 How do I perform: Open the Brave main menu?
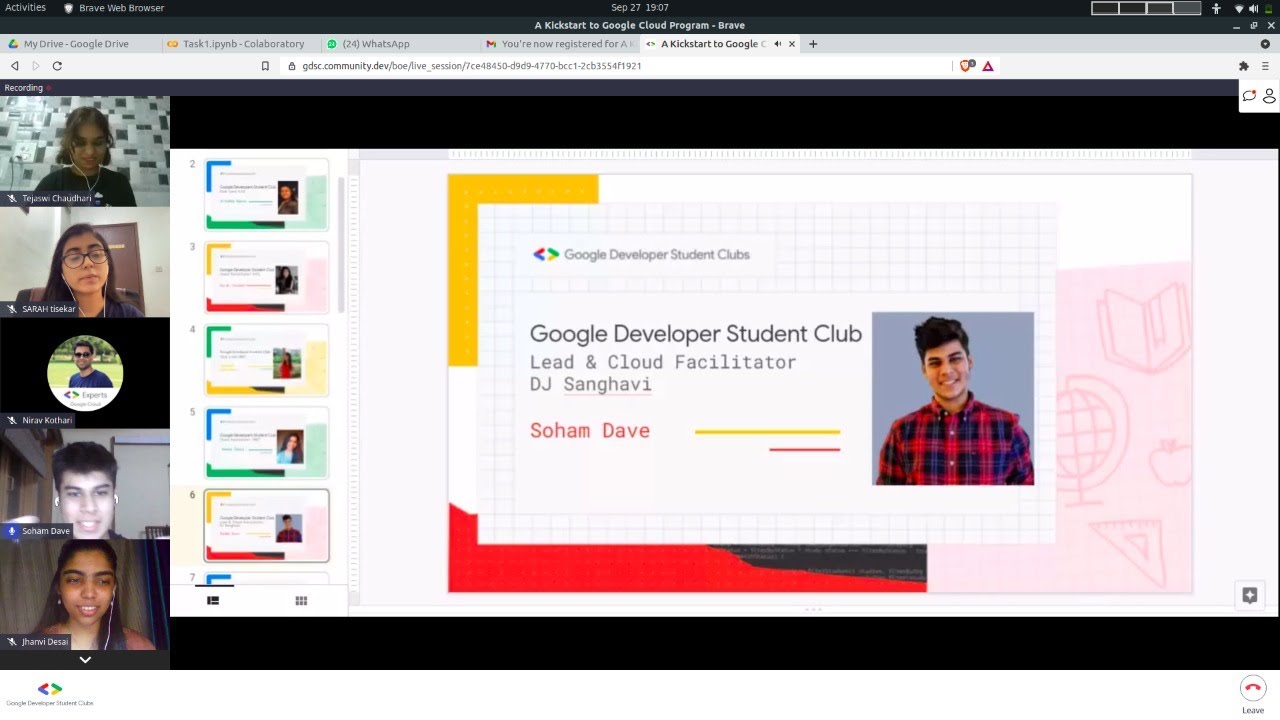[x=1265, y=66]
